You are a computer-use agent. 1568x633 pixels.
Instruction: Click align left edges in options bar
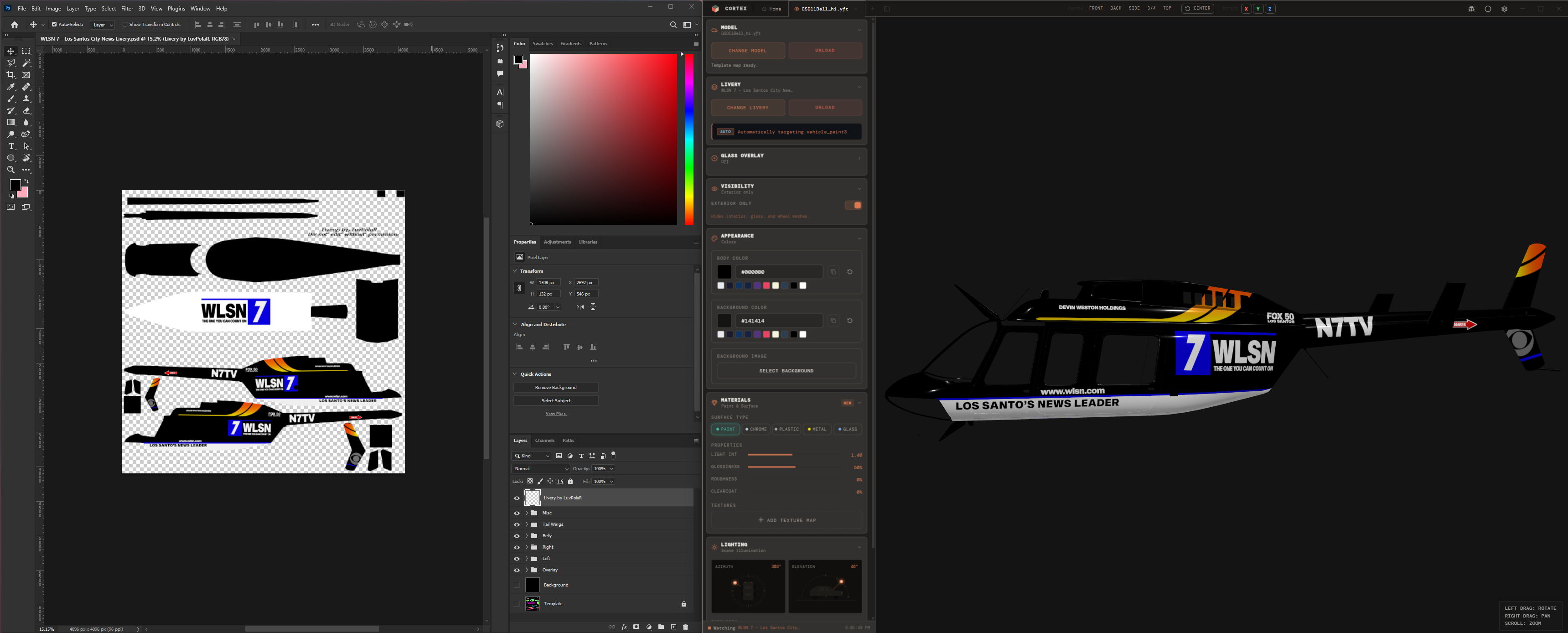point(198,25)
